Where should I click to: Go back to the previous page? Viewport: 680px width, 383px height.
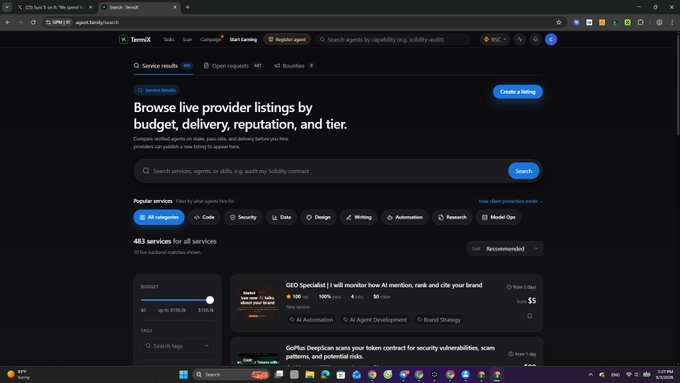[x=8, y=22]
